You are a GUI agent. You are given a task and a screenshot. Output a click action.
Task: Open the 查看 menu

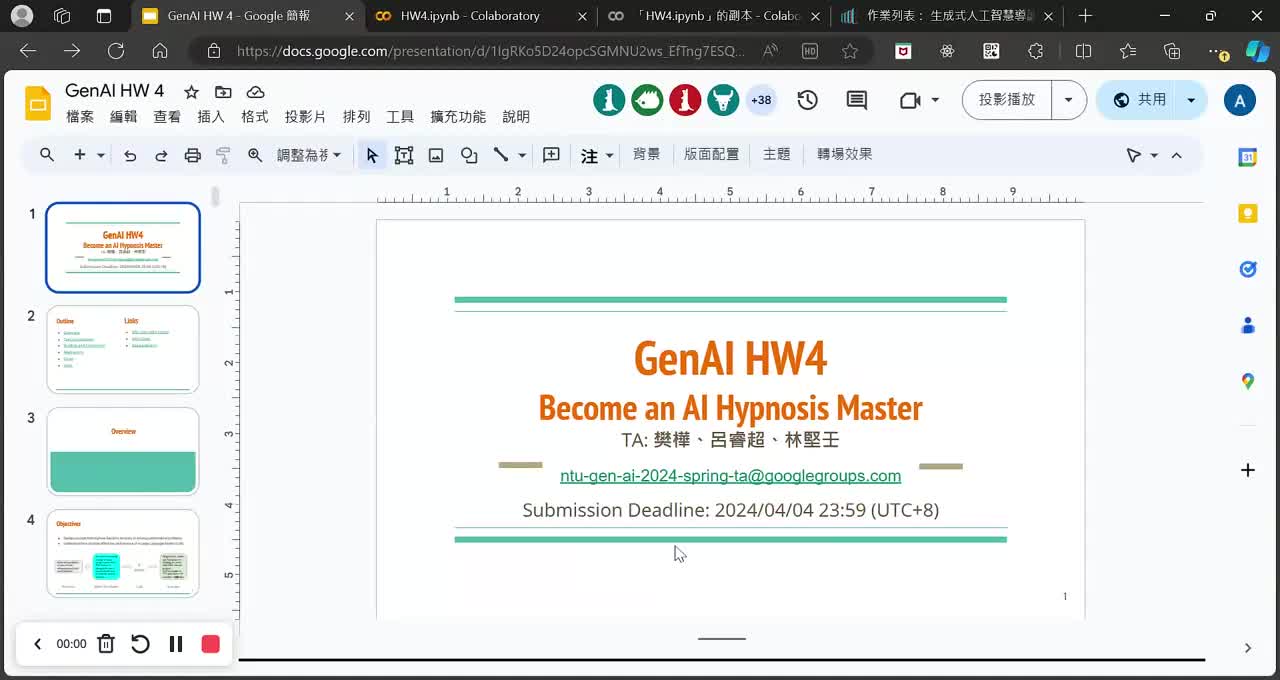pos(167,117)
